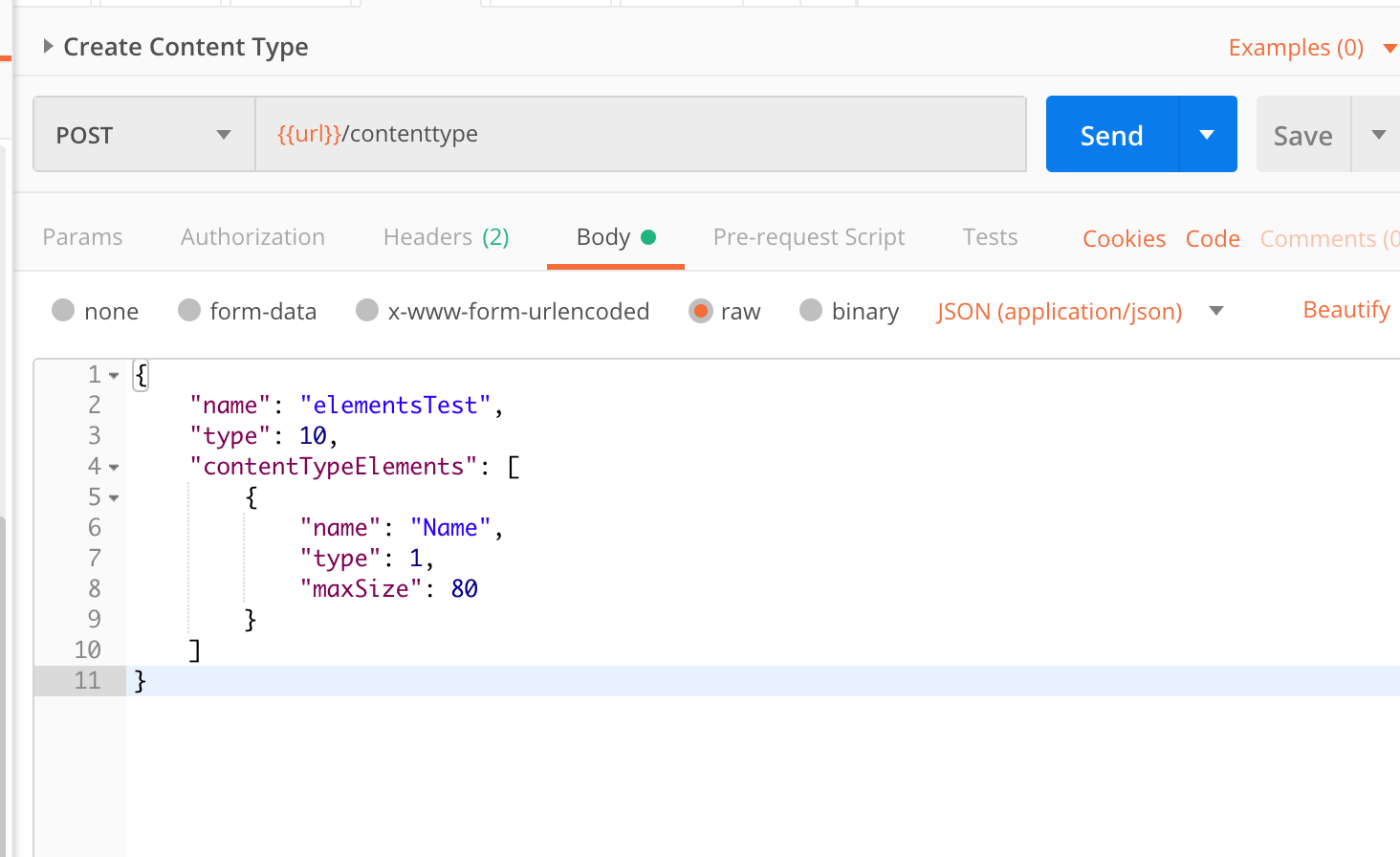Send the request with Send button

pyautogui.click(x=1112, y=135)
